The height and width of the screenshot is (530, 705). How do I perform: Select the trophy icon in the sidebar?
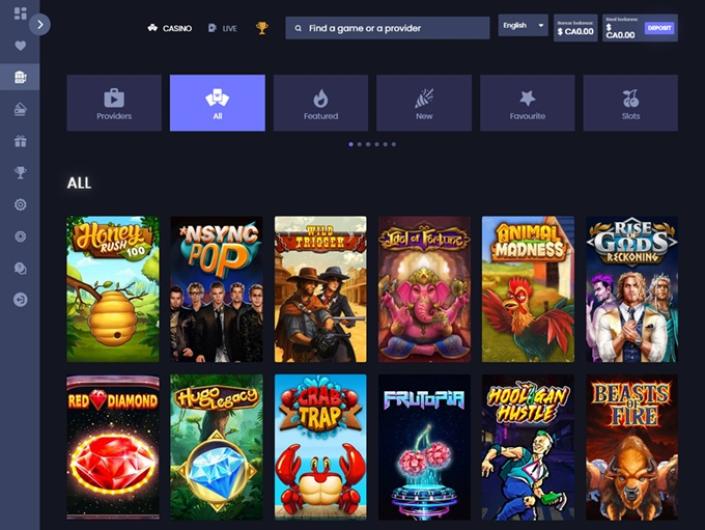[20, 173]
